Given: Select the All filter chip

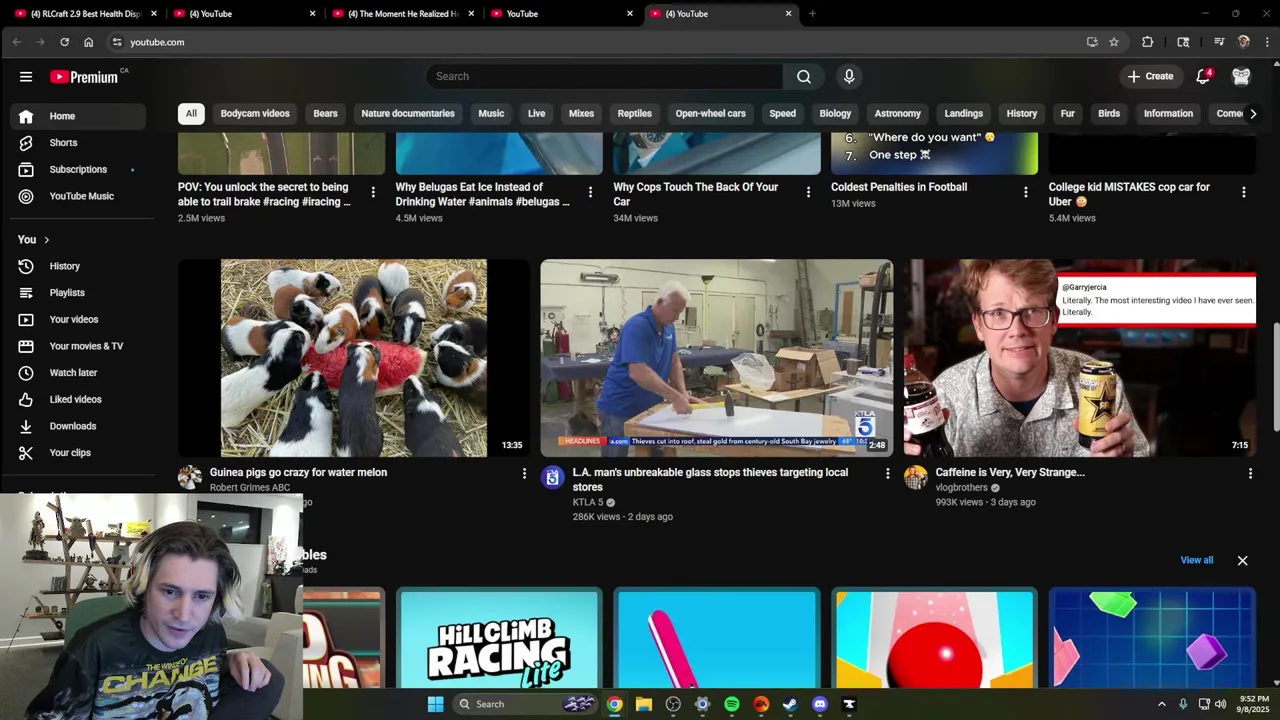Looking at the screenshot, I should [191, 113].
